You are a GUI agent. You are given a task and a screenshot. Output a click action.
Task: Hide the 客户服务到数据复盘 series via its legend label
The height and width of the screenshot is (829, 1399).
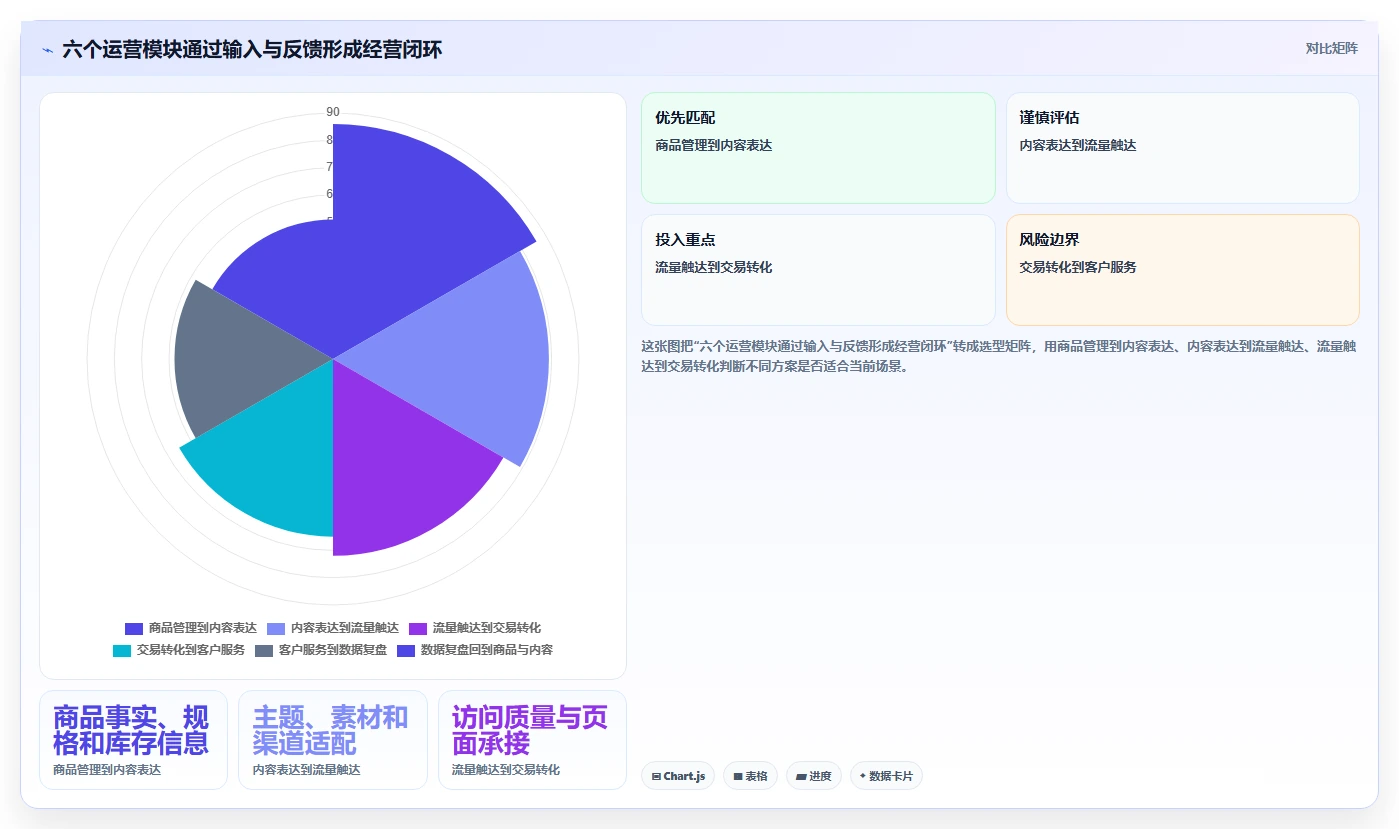click(x=333, y=650)
